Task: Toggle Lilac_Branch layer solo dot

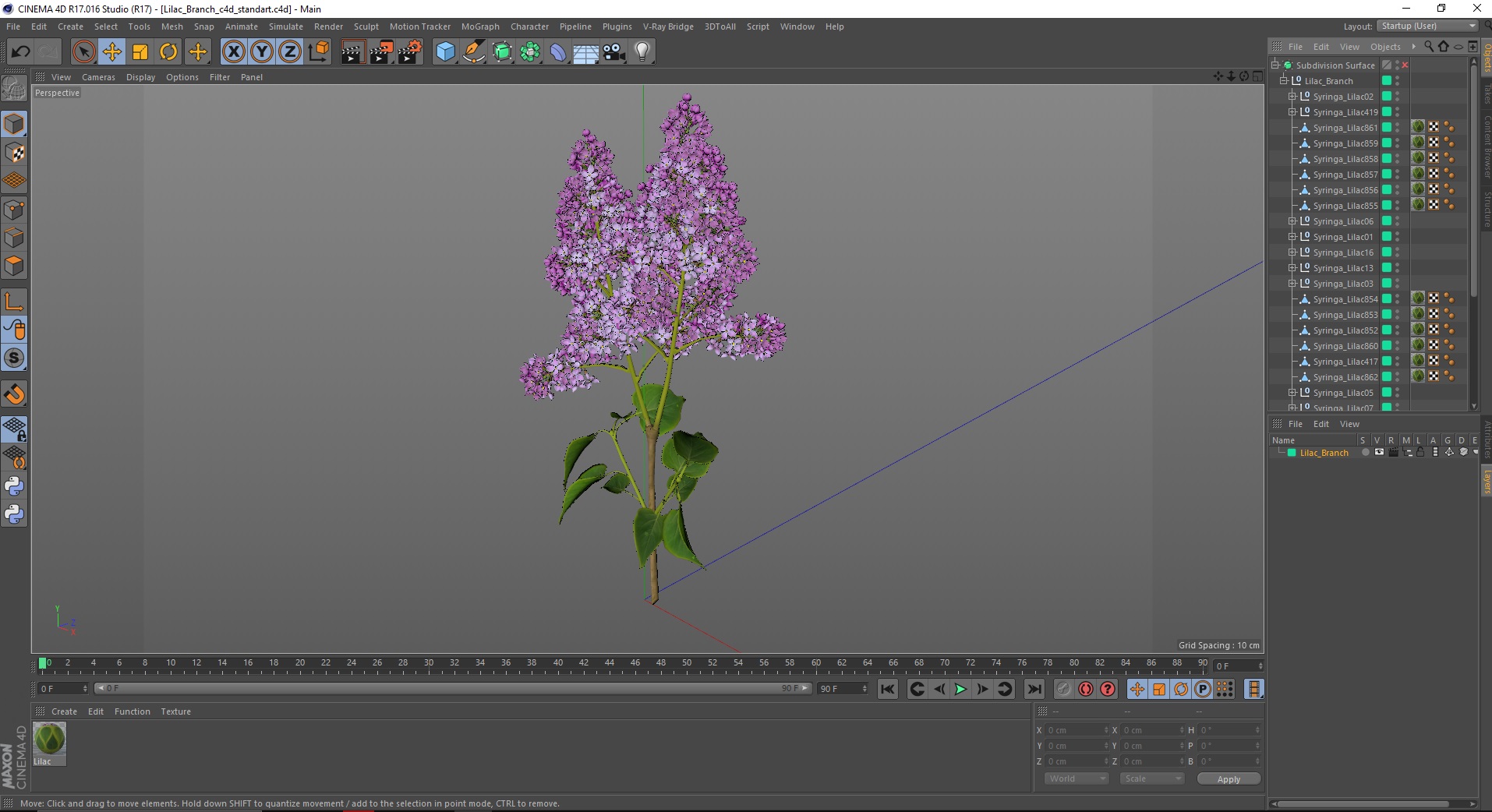Action: click(1365, 453)
